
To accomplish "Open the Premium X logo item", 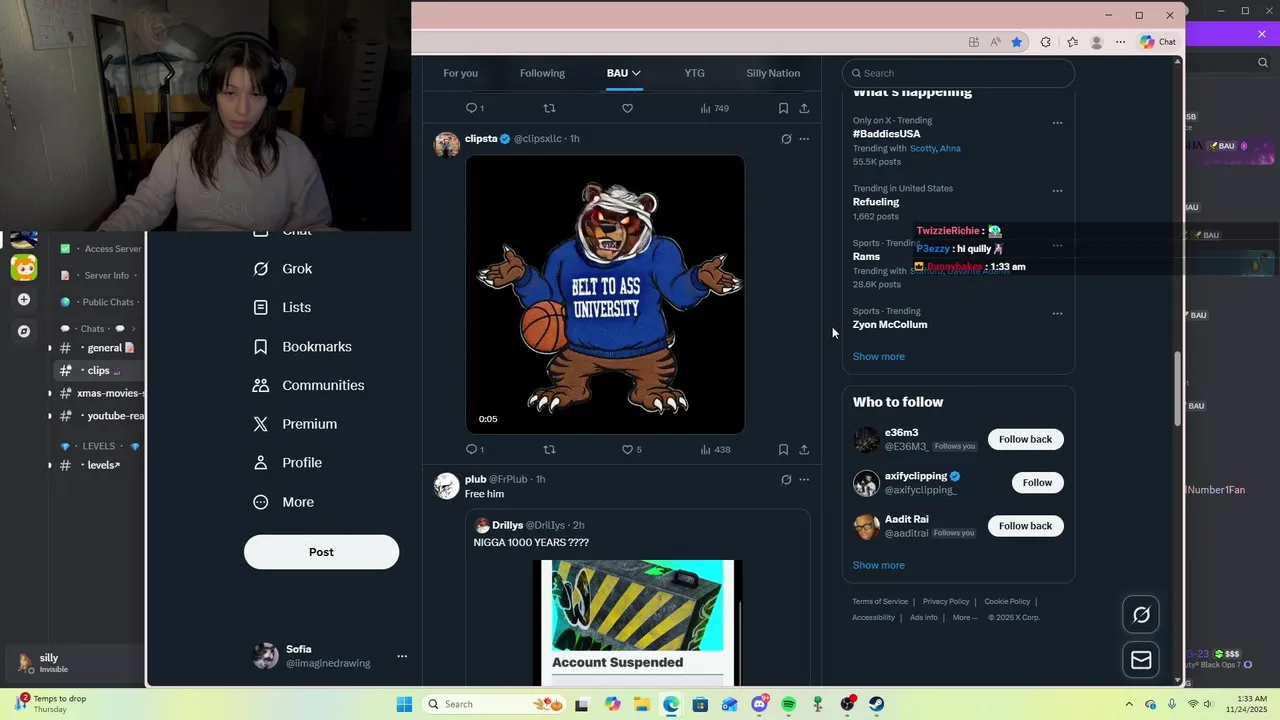I will coord(261,424).
